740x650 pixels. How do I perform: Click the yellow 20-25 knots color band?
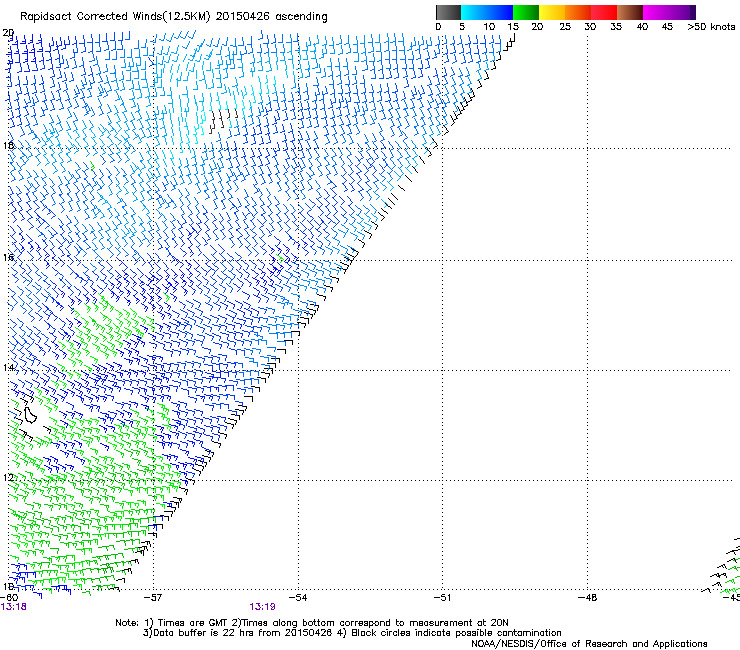click(x=552, y=12)
